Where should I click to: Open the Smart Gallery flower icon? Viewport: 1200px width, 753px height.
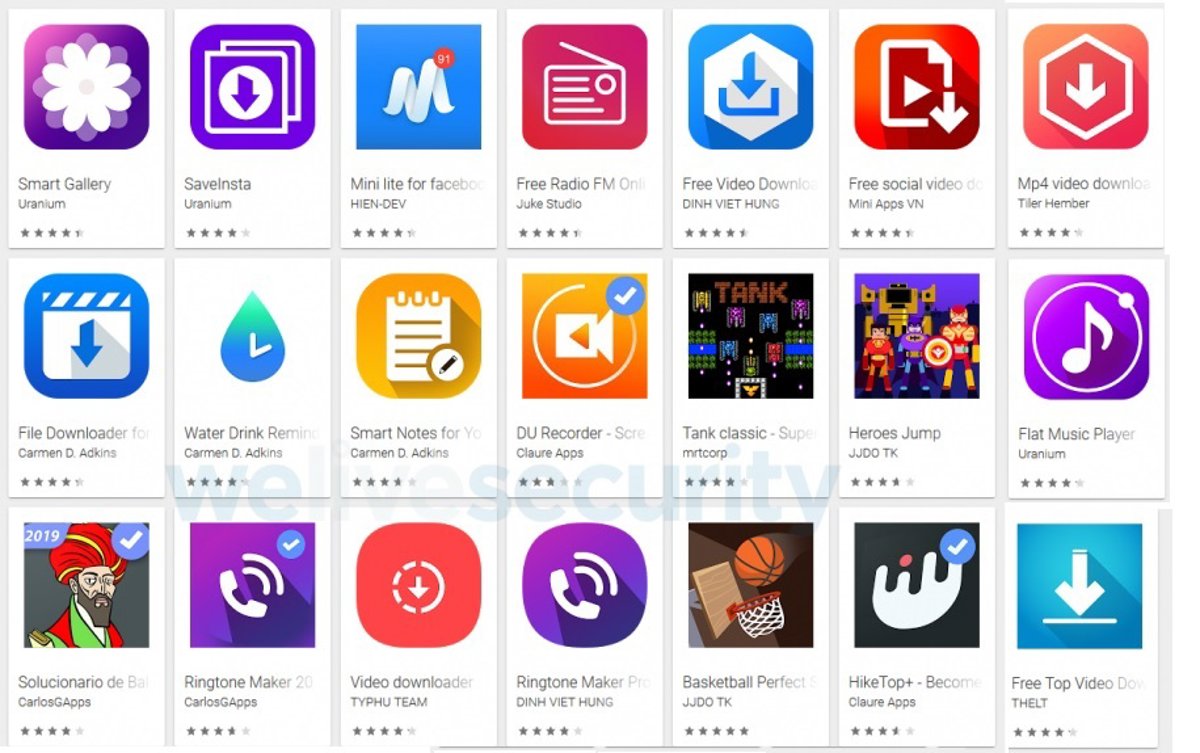(x=86, y=87)
